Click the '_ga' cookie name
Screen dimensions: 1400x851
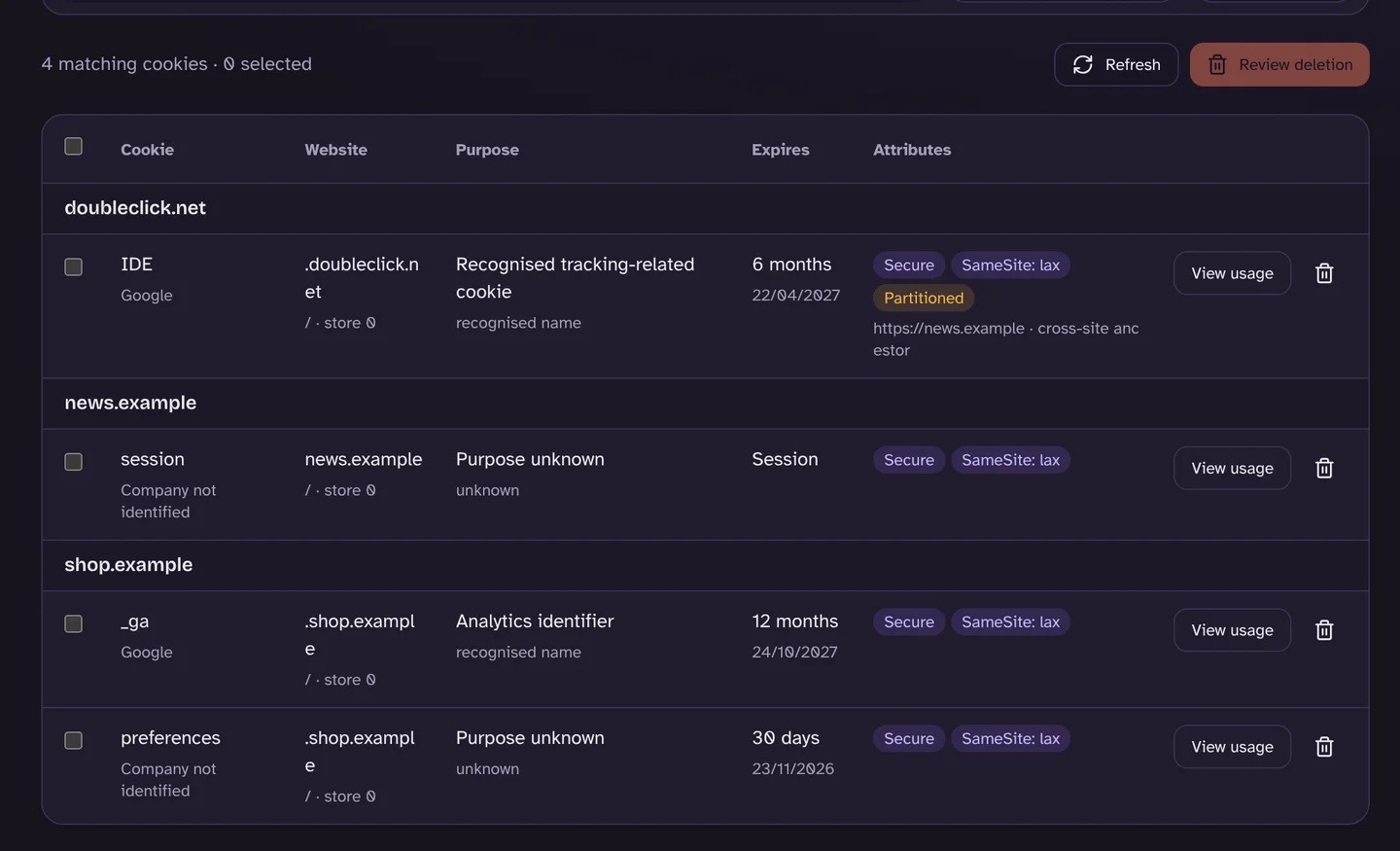tap(134, 621)
